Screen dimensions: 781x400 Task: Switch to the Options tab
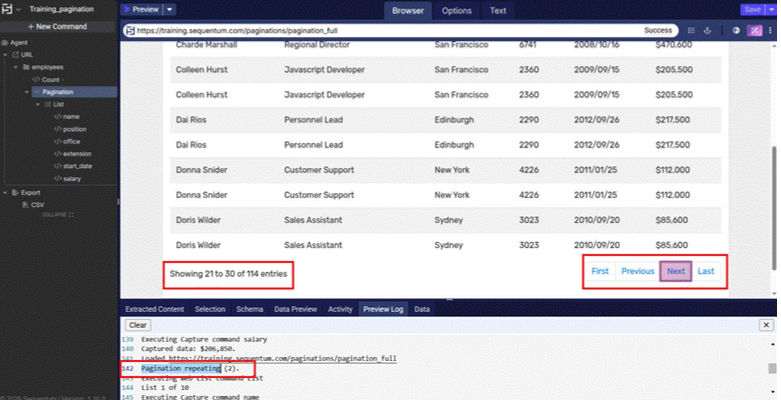(457, 11)
